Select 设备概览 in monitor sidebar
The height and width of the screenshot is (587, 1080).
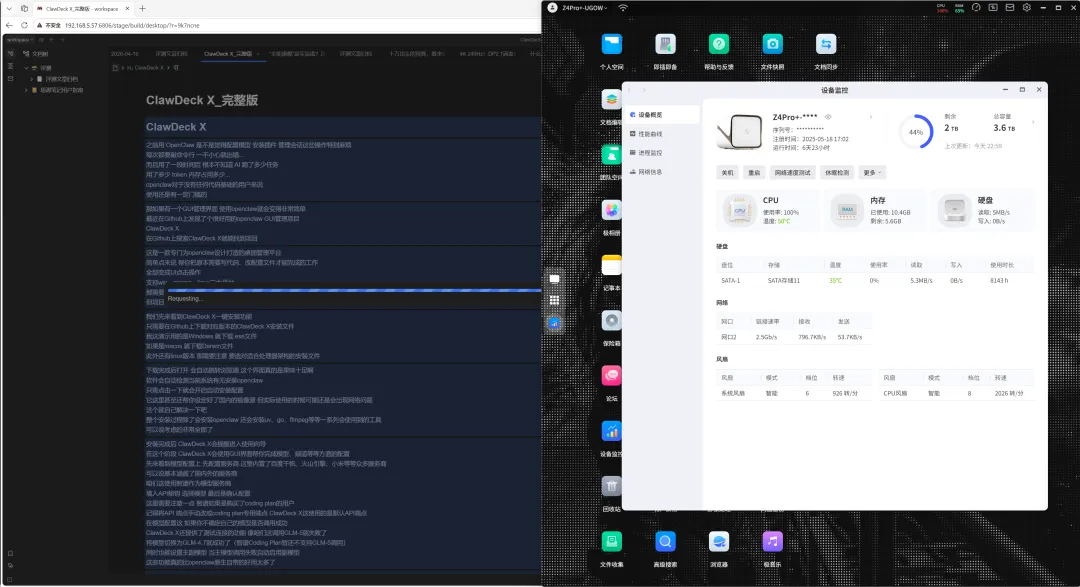coord(662,115)
